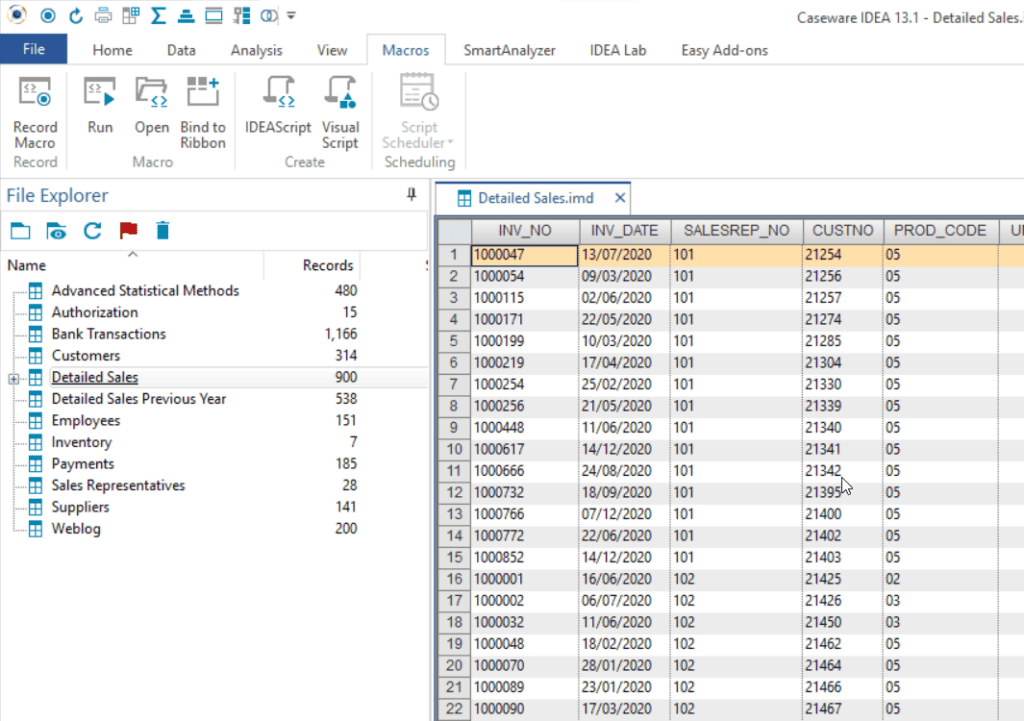Image resolution: width=1024 pixels, height=721 pixels.
Task: Click the overlapping circles join icon
Action: pos(268,16)
